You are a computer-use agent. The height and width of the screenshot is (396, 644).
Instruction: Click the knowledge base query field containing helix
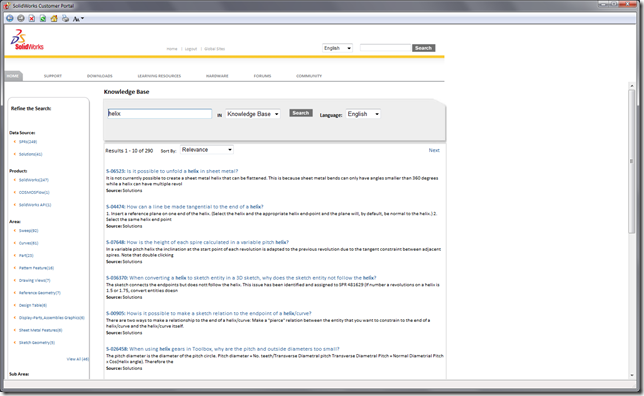click(159, 114)
